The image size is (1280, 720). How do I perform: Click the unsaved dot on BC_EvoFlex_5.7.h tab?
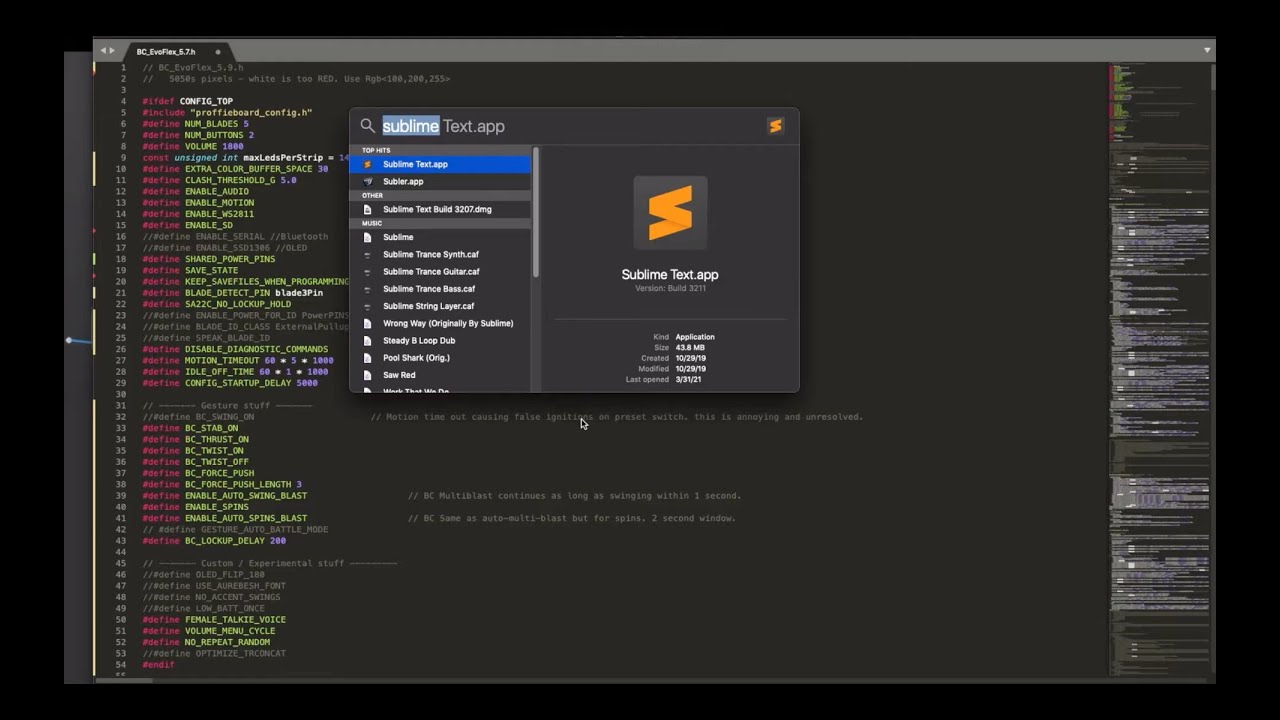pos(218,52)
